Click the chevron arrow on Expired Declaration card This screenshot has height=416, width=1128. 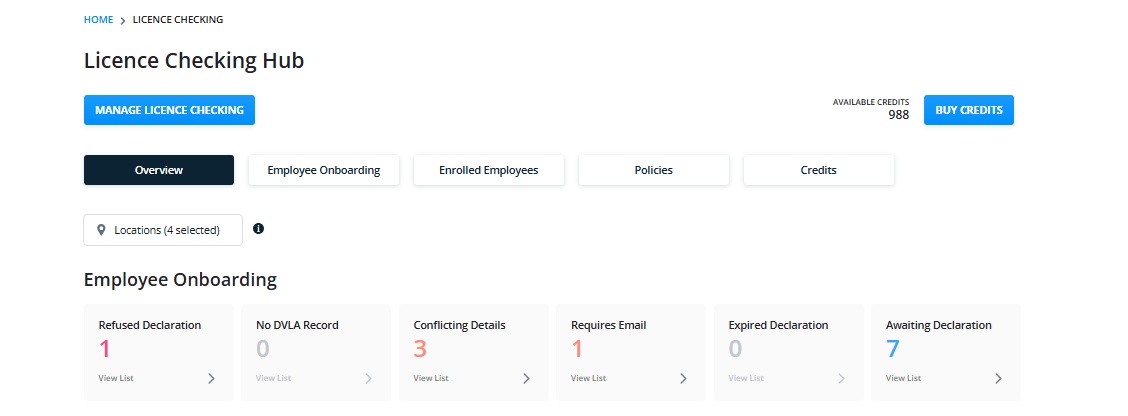841,379
